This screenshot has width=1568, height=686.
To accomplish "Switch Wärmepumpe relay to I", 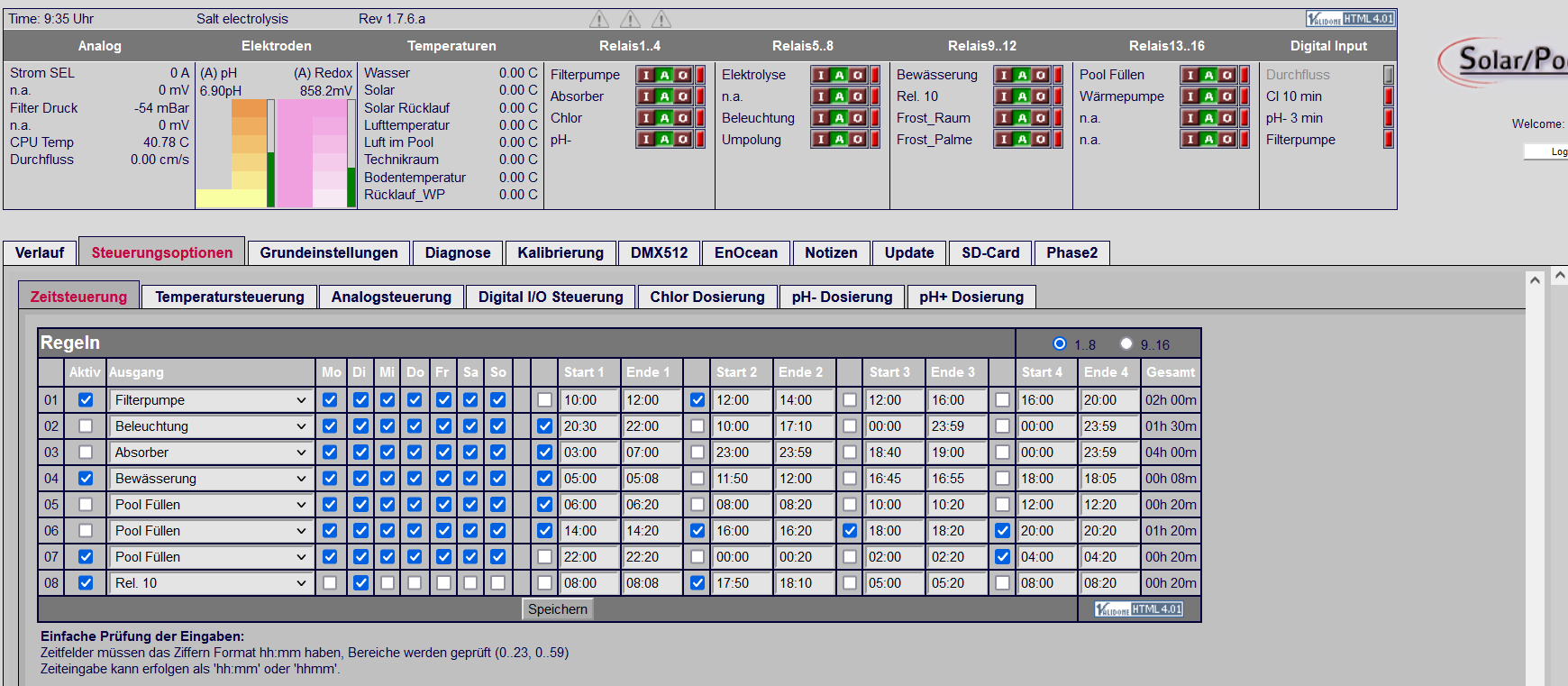I will (x=1190, y=96).
